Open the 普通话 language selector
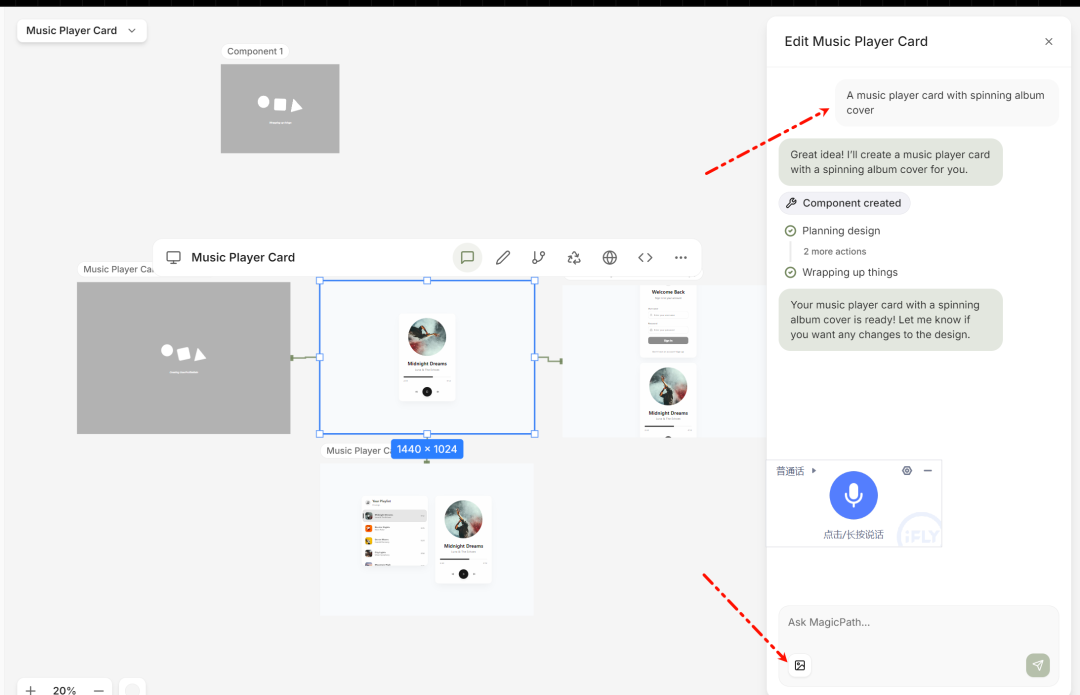Viewport: 1080px width, 695px height. click(796, 471)
